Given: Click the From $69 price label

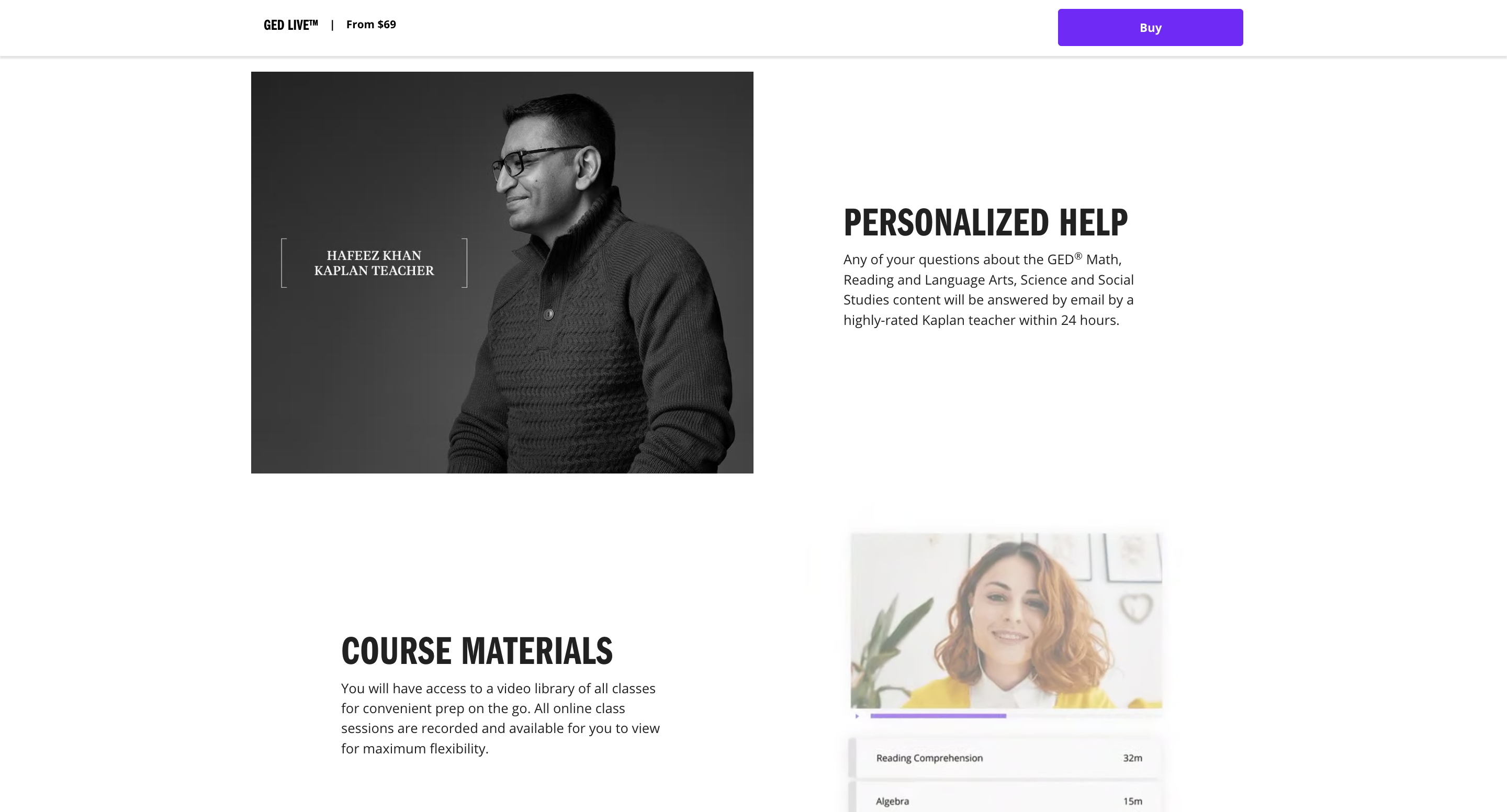Looking at the screenshot, I should tap(371, 25).
